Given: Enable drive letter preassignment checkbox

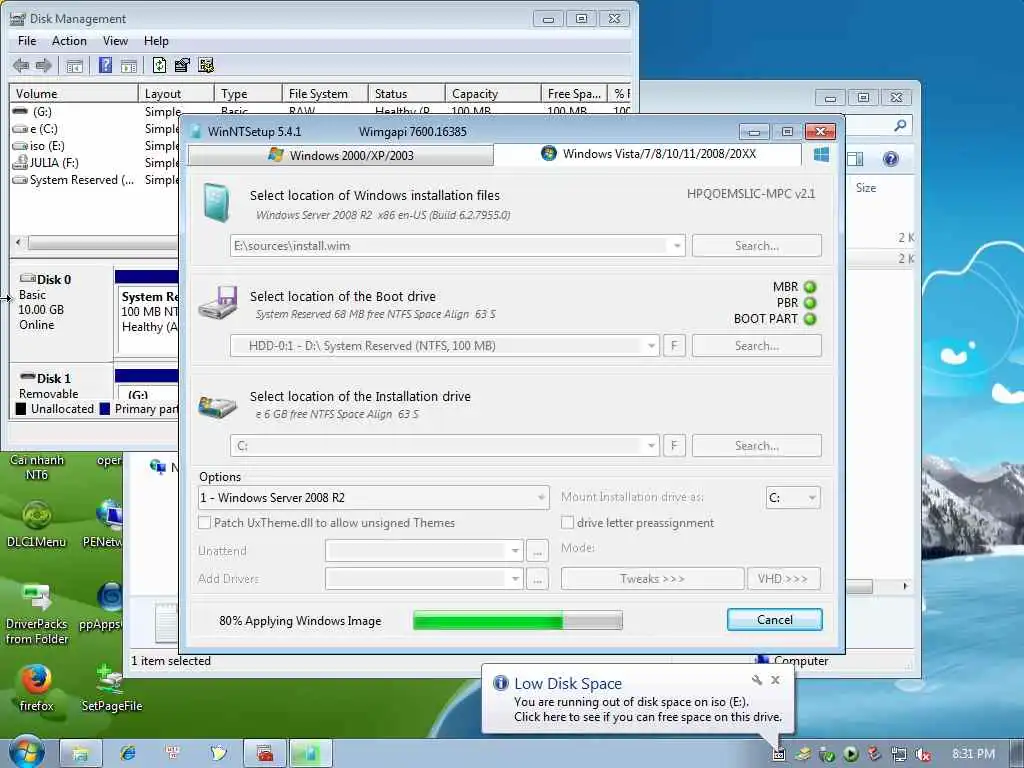Looking at the screenshot, I should click(x=568, y=522).
